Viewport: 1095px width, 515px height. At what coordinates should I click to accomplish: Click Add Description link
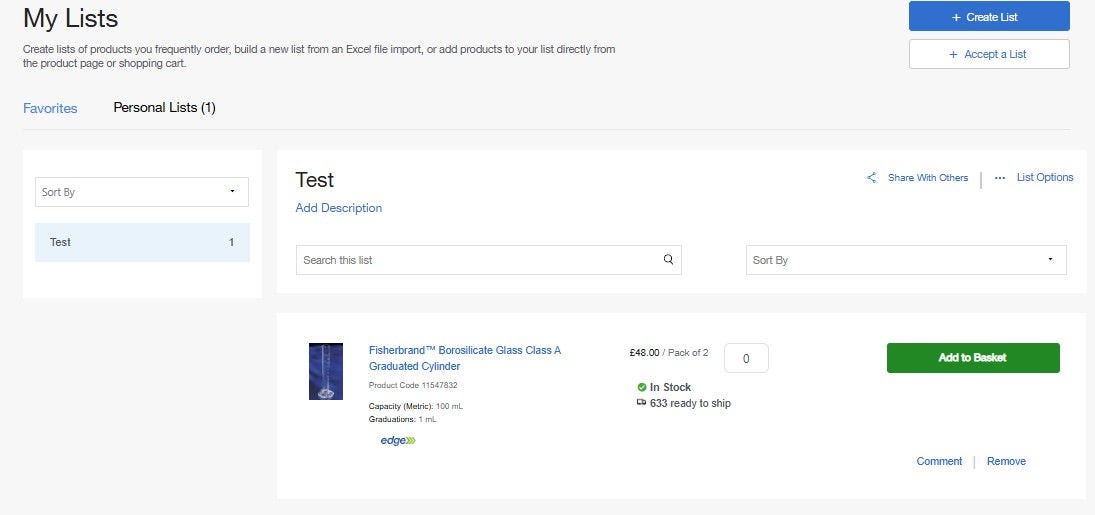(339, 208)
